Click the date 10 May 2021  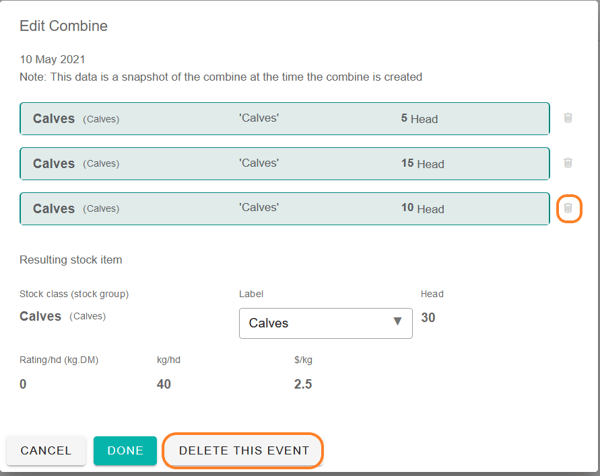click(52, 60)
